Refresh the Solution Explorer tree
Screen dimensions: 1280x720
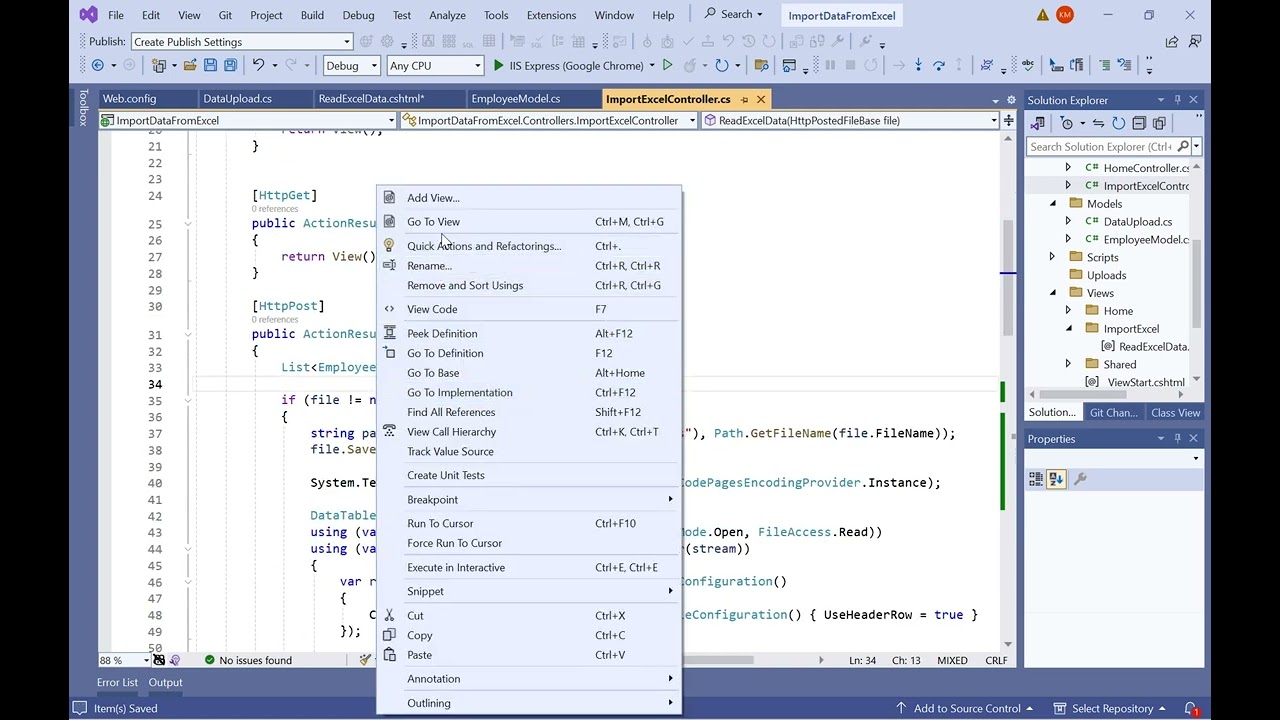point(1118,123)
